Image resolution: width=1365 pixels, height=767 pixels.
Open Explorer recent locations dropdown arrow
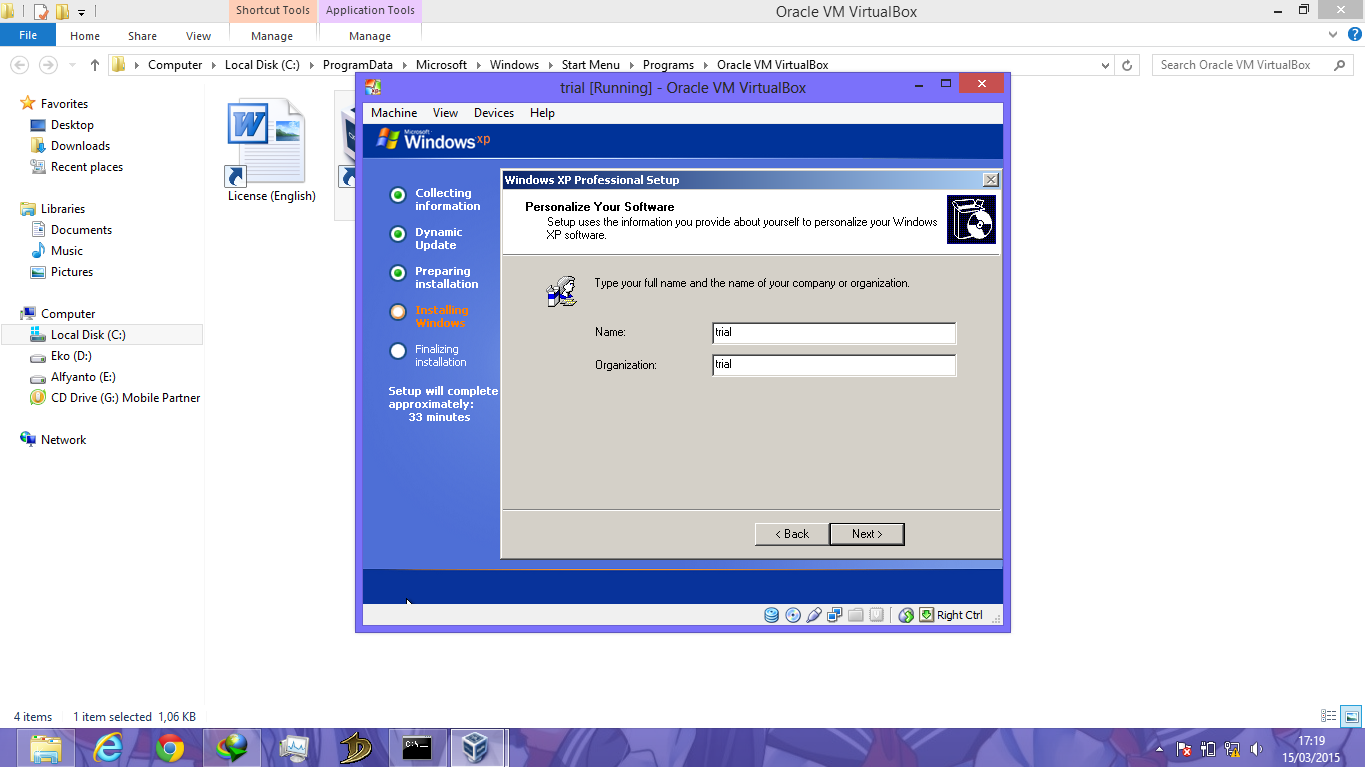click(71, 65)
